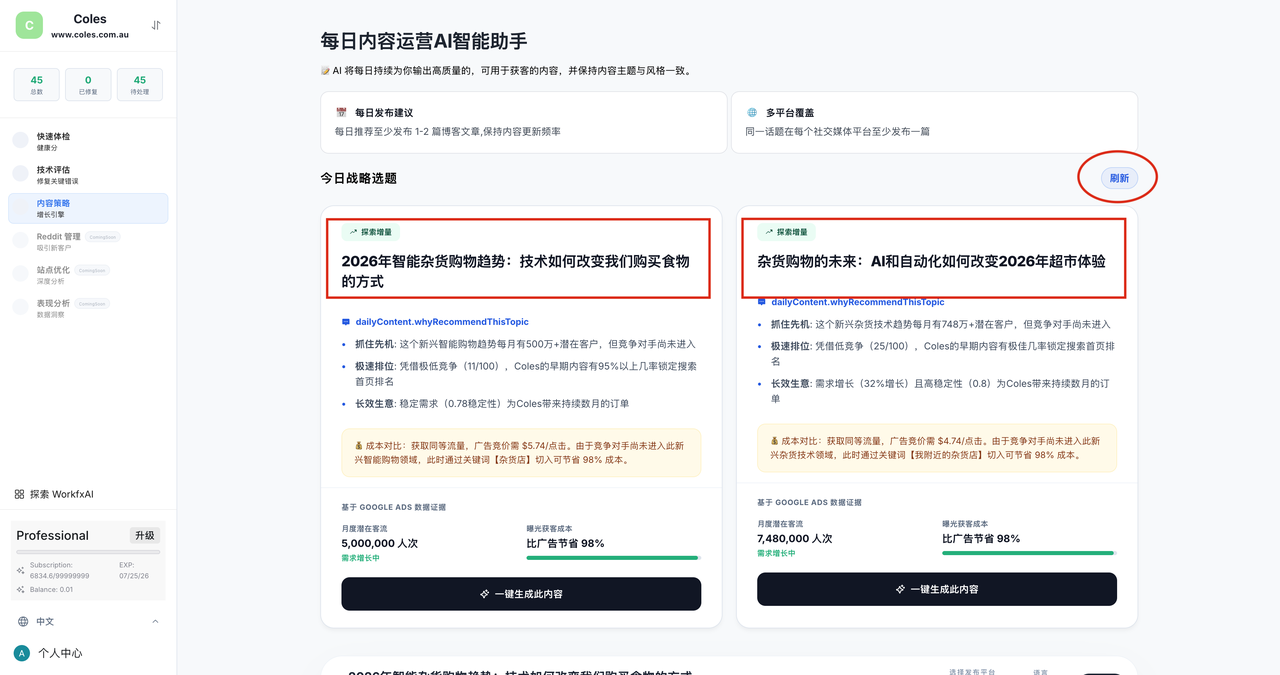Click the title 2026年智能杂货购物趋势 on first card
The width and height of the screenshot is (1280, 675).
tap(515, 271)
